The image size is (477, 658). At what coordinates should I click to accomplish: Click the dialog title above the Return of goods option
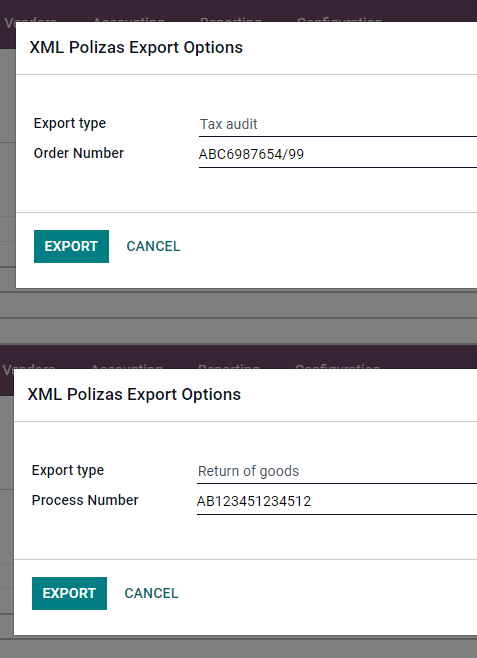point(134,394)
